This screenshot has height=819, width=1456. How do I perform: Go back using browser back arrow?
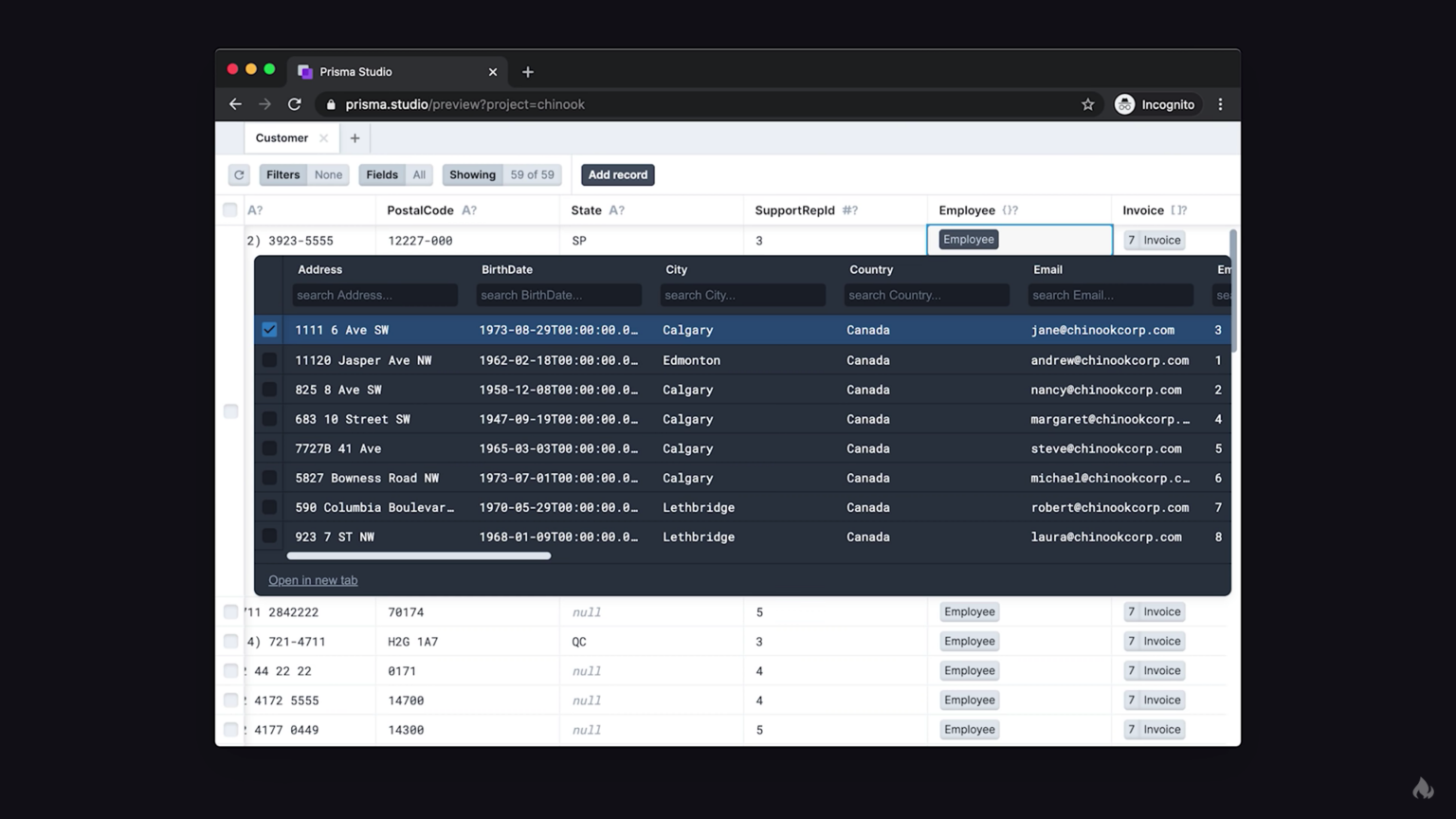tap(235, 104)
